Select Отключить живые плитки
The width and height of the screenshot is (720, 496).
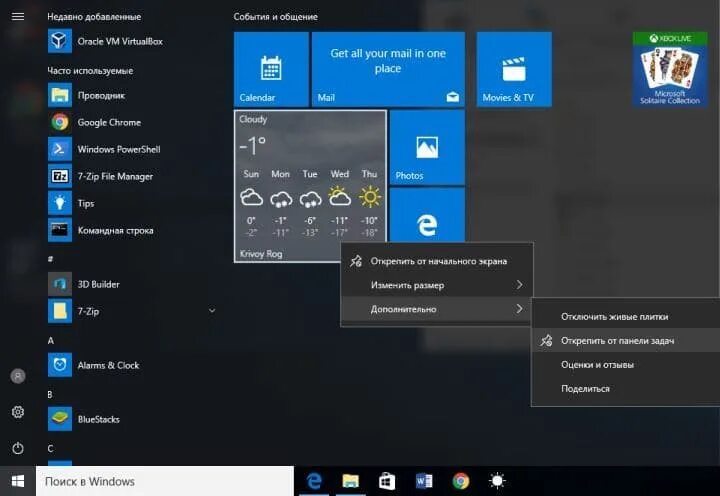coord(626,316)
